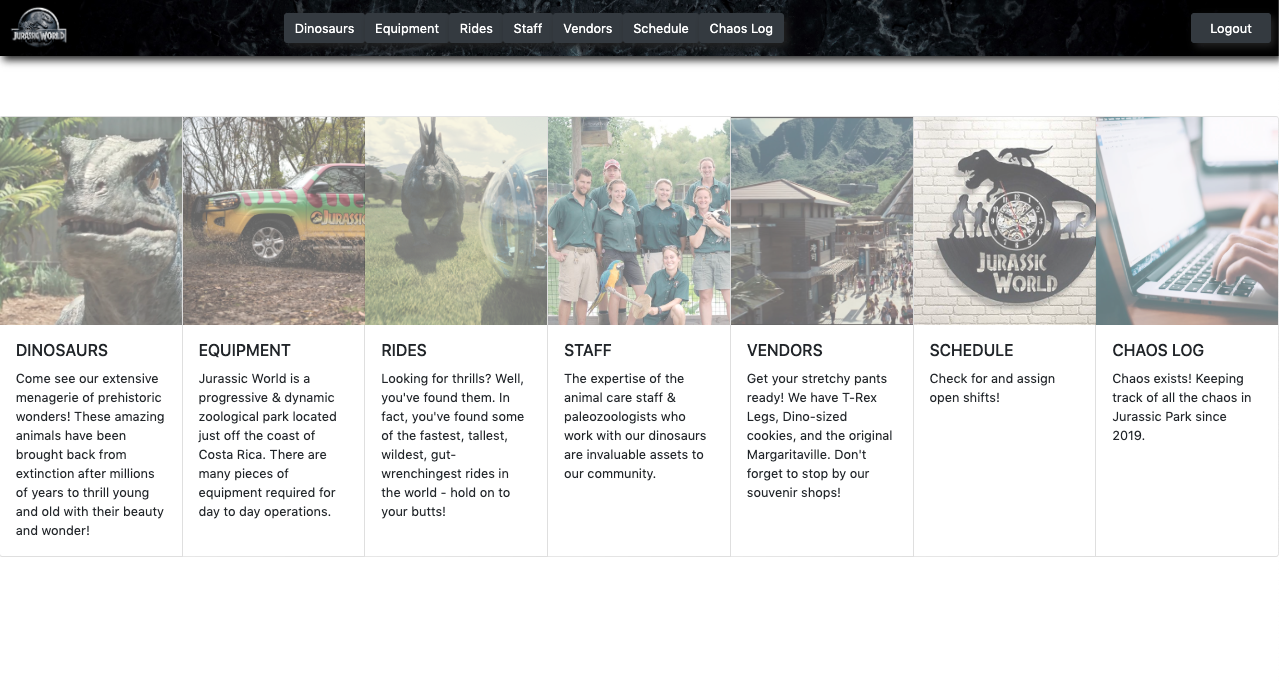Open the Equipment nav item

click(x=407, y=28)
